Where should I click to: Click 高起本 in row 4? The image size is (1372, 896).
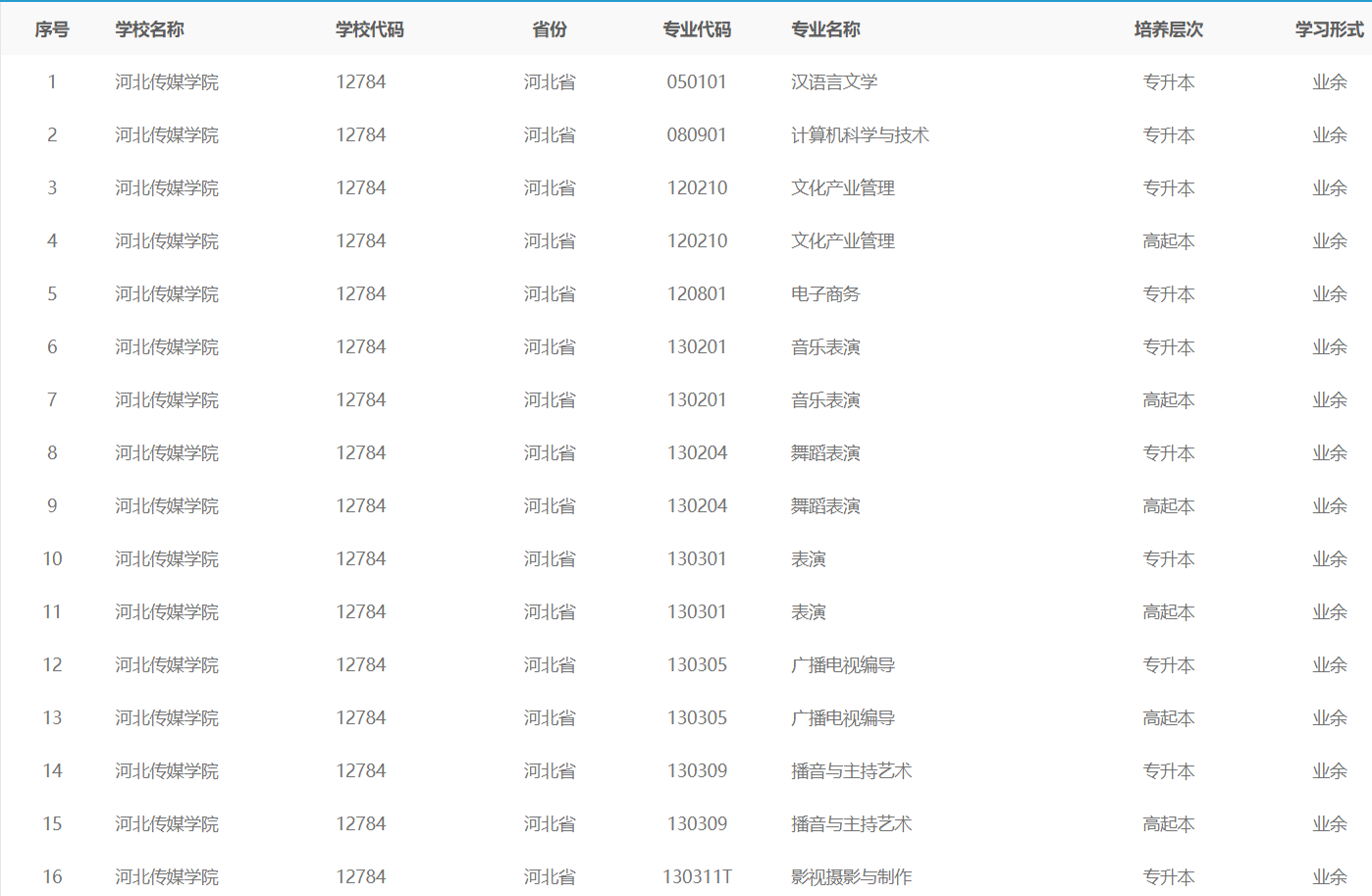click(1169, 241)
